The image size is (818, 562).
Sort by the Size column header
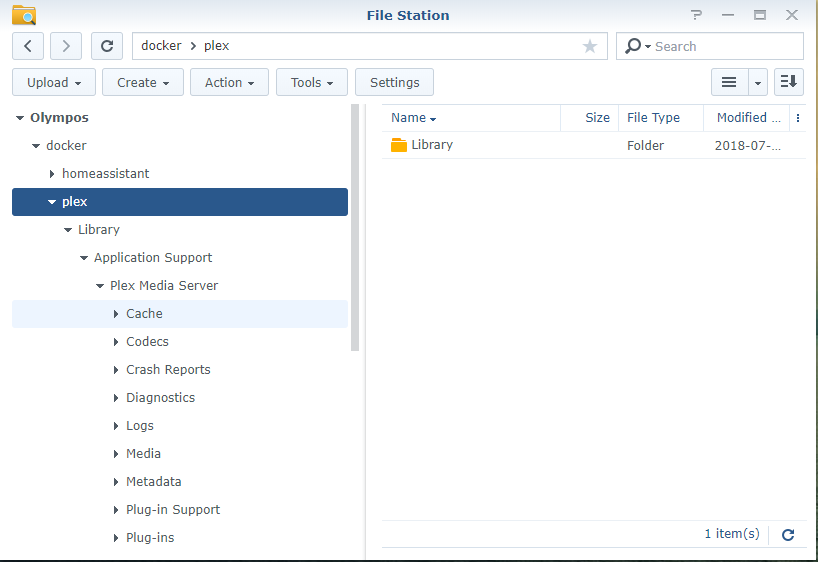click(590, 118)
